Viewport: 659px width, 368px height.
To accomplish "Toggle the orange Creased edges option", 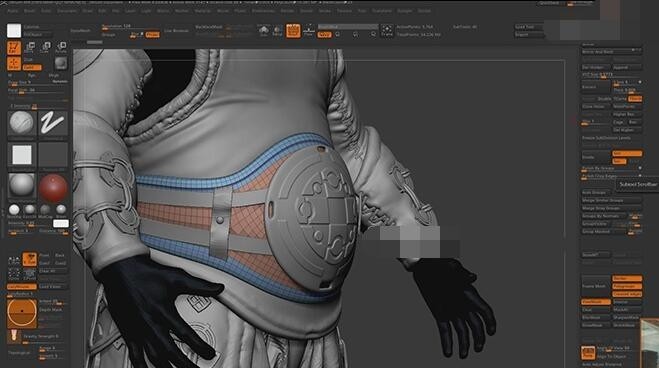I will pos(627,294).
